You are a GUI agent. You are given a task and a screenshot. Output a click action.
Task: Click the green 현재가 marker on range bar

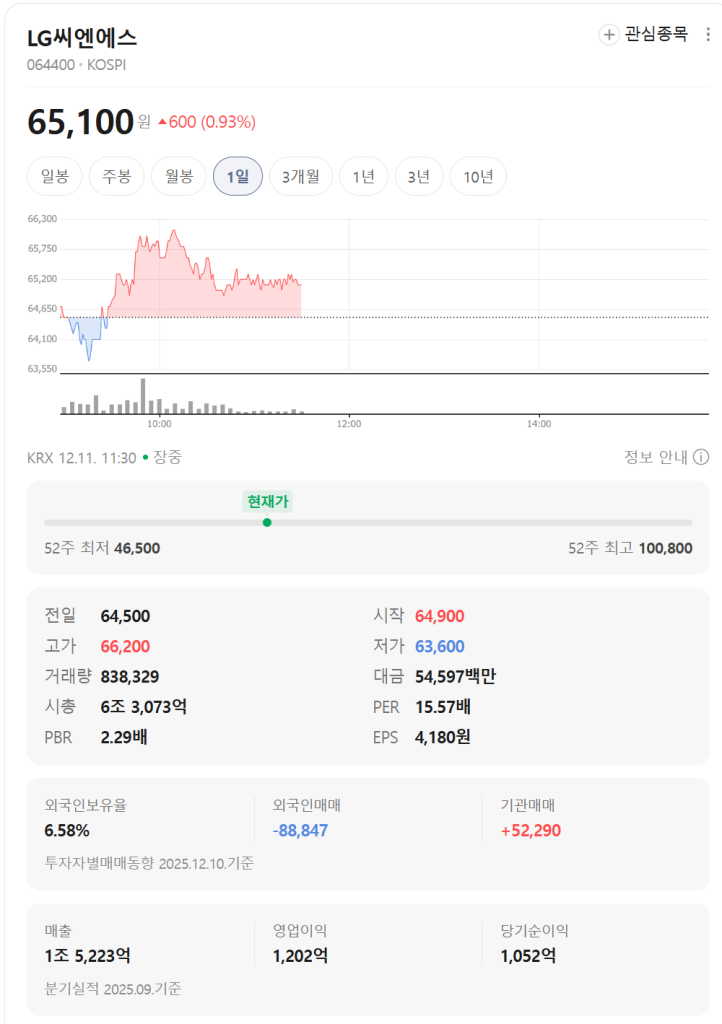(x=267, y=522)
